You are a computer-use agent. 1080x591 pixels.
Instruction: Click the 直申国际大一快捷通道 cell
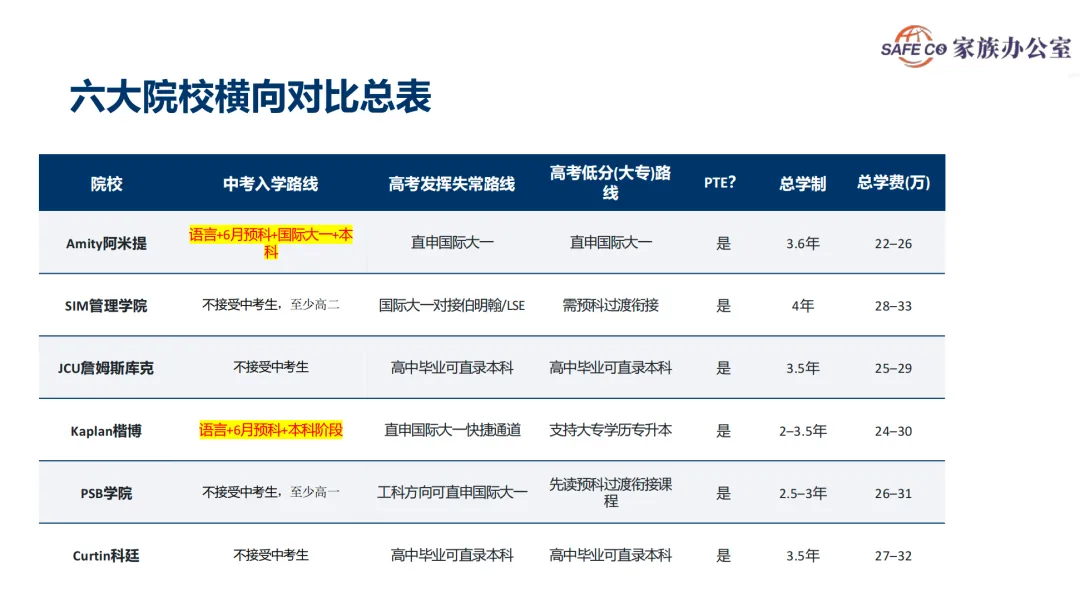pos(452,431)
